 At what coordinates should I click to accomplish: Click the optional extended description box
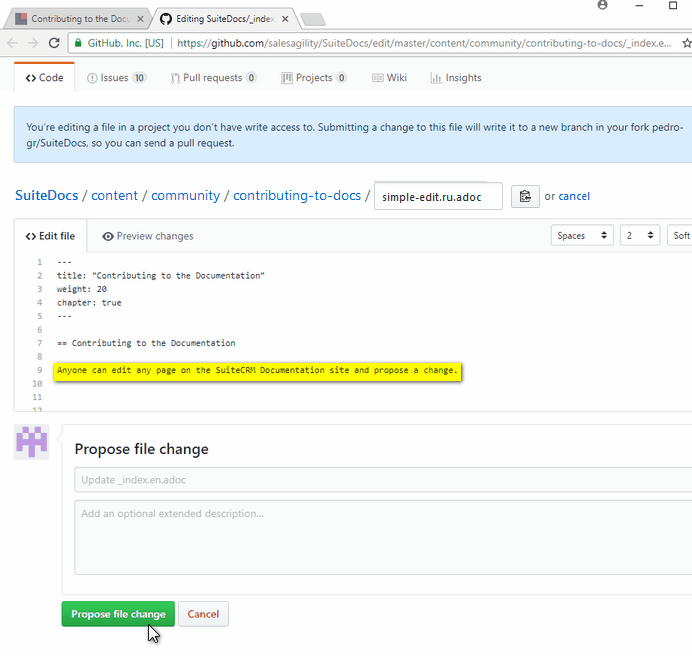pyautogui.click(x=383, y=537)
